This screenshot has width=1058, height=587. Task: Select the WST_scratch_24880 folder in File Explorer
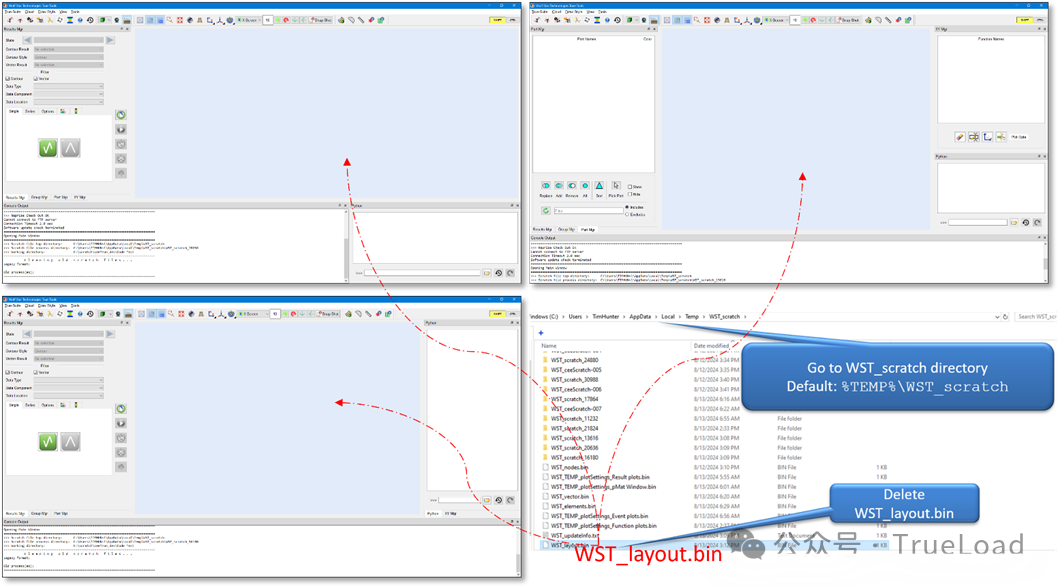(574, 360)
